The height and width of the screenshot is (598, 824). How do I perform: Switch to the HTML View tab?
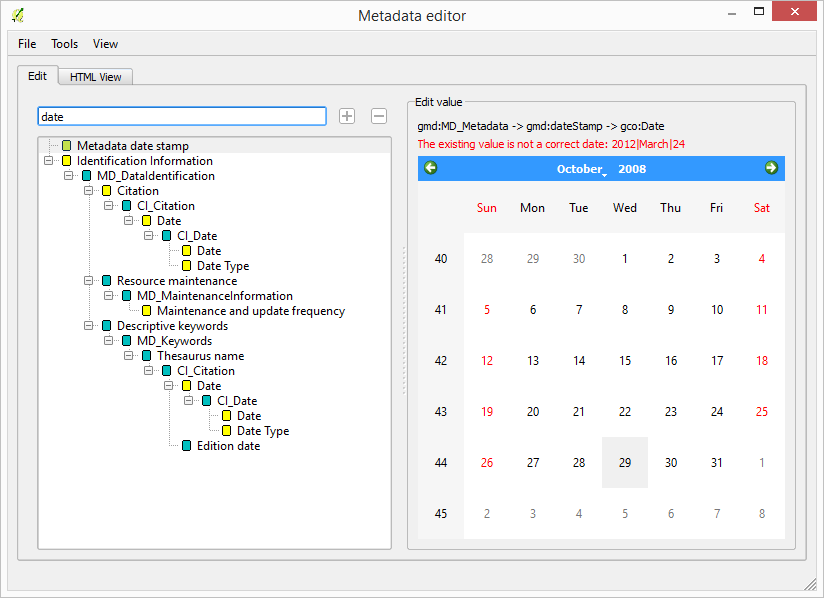click(x=94, y=76)
